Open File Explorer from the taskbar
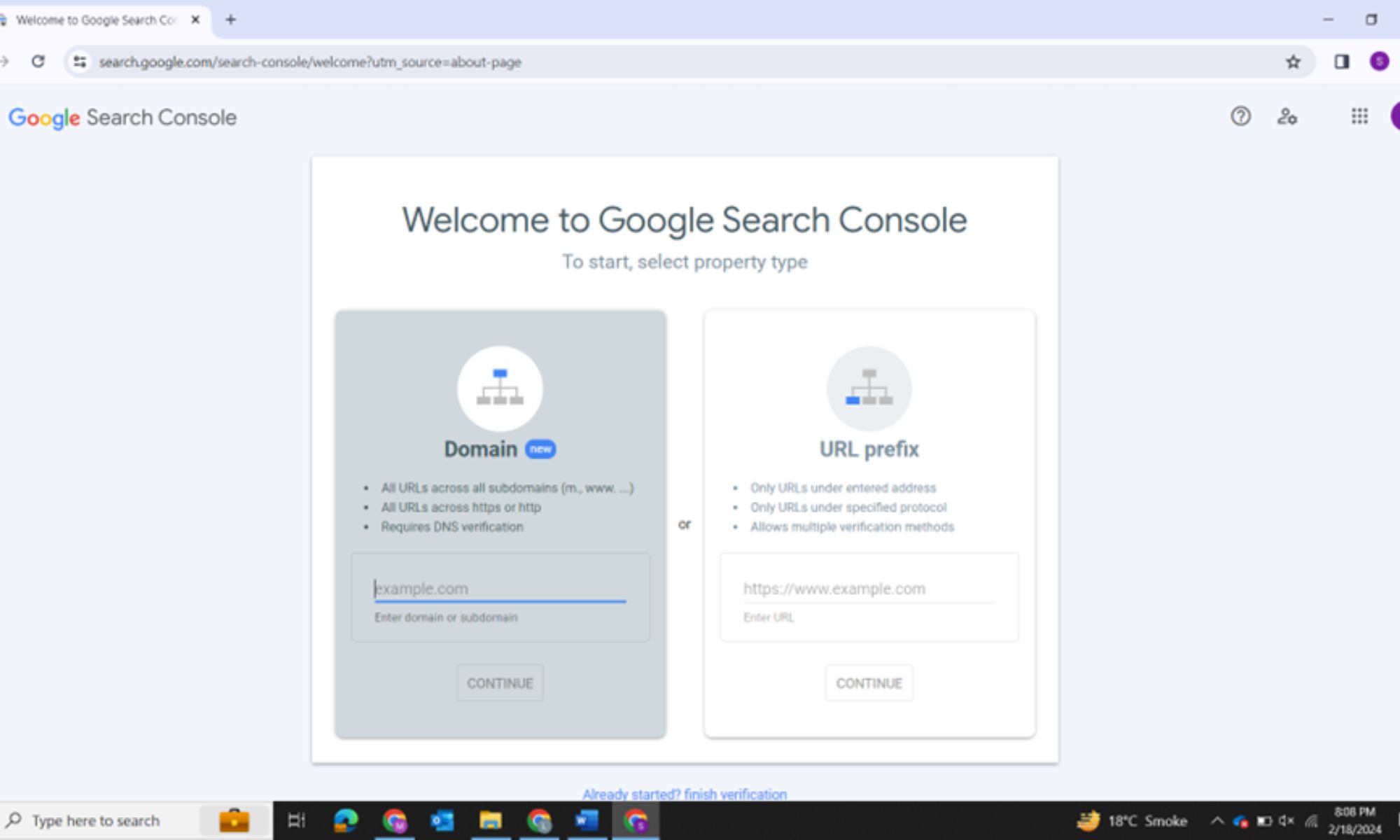1400x840 pixels. [x=491, y=820]
